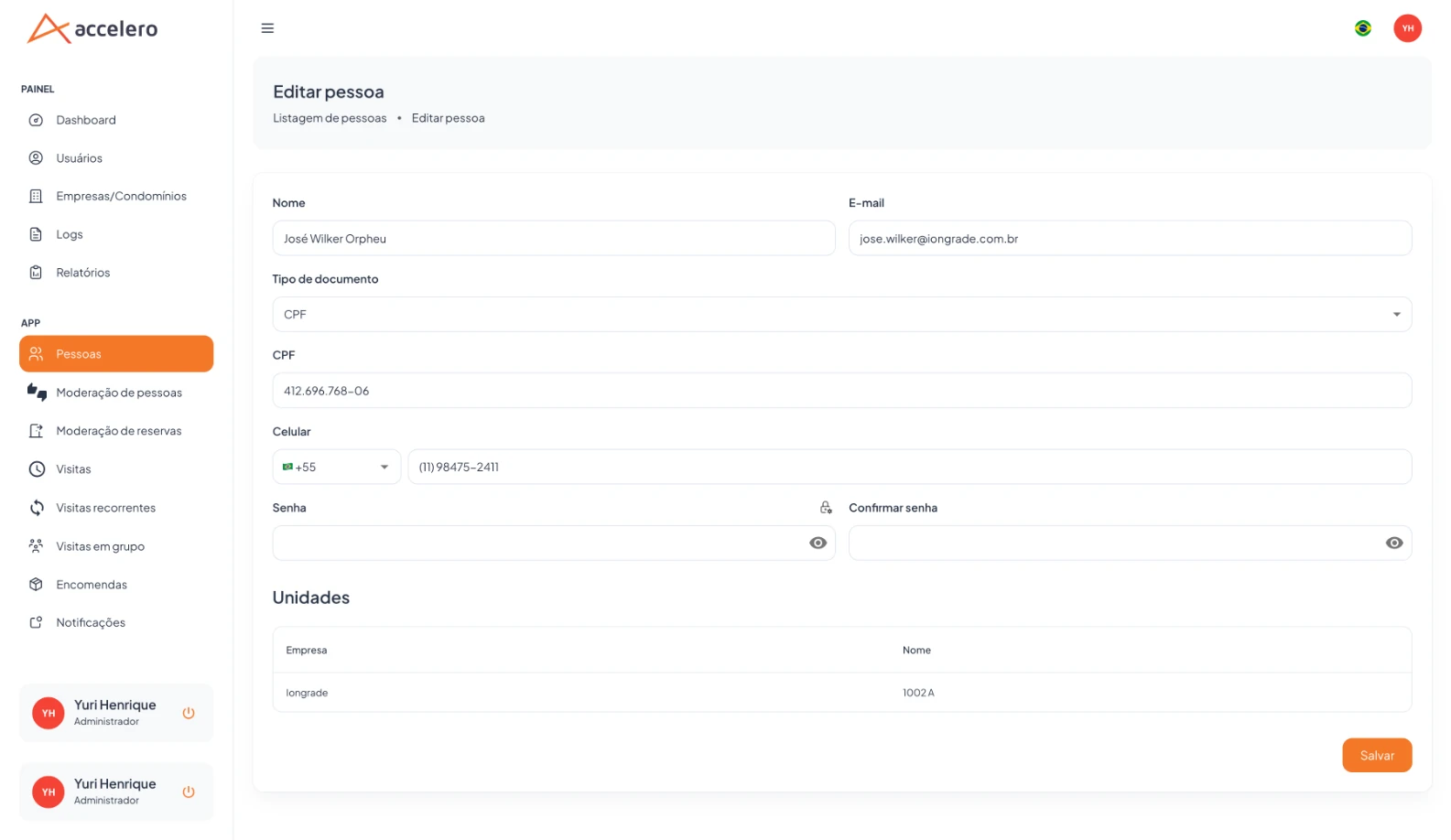Show the Confirmar senha field password

[x=1394, y=544]
